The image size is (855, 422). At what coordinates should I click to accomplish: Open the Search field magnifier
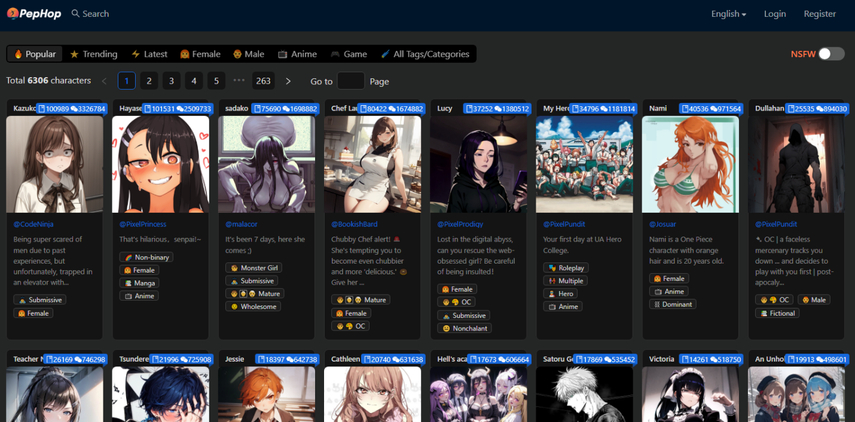(x=75, y=14)
